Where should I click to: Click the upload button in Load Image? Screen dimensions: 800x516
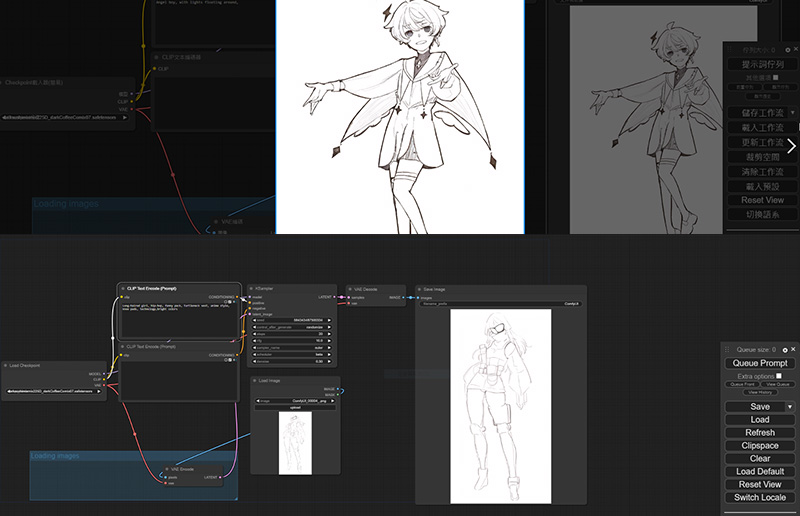tap(295, 408)
